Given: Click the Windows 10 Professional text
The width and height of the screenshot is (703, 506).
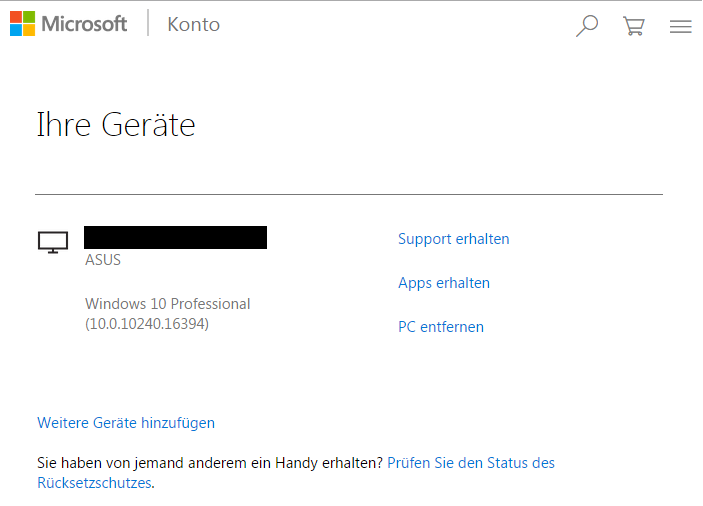Looking at the screenshot, I should 168,304.
